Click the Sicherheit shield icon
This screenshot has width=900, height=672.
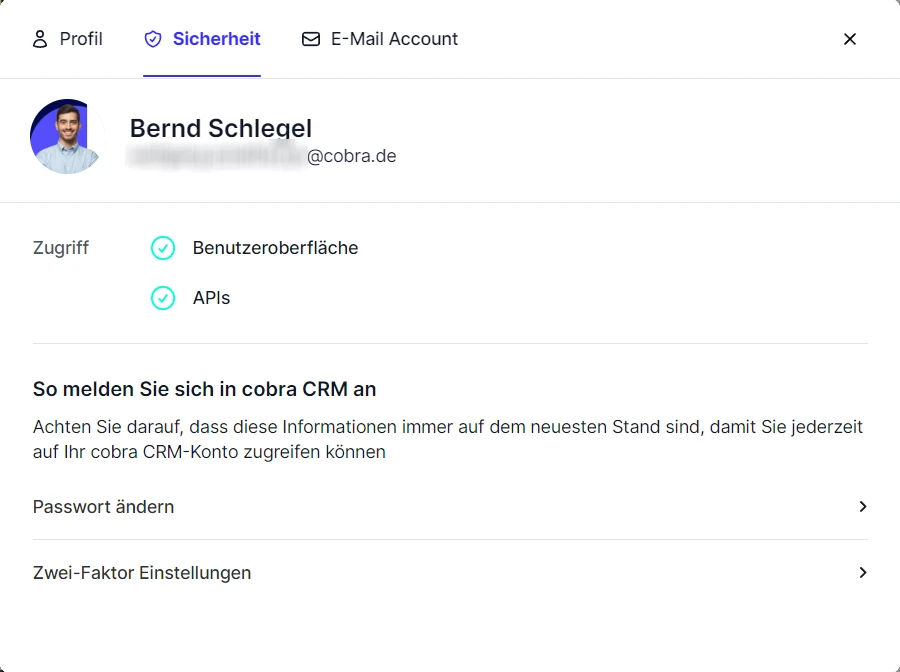[152, 38]
